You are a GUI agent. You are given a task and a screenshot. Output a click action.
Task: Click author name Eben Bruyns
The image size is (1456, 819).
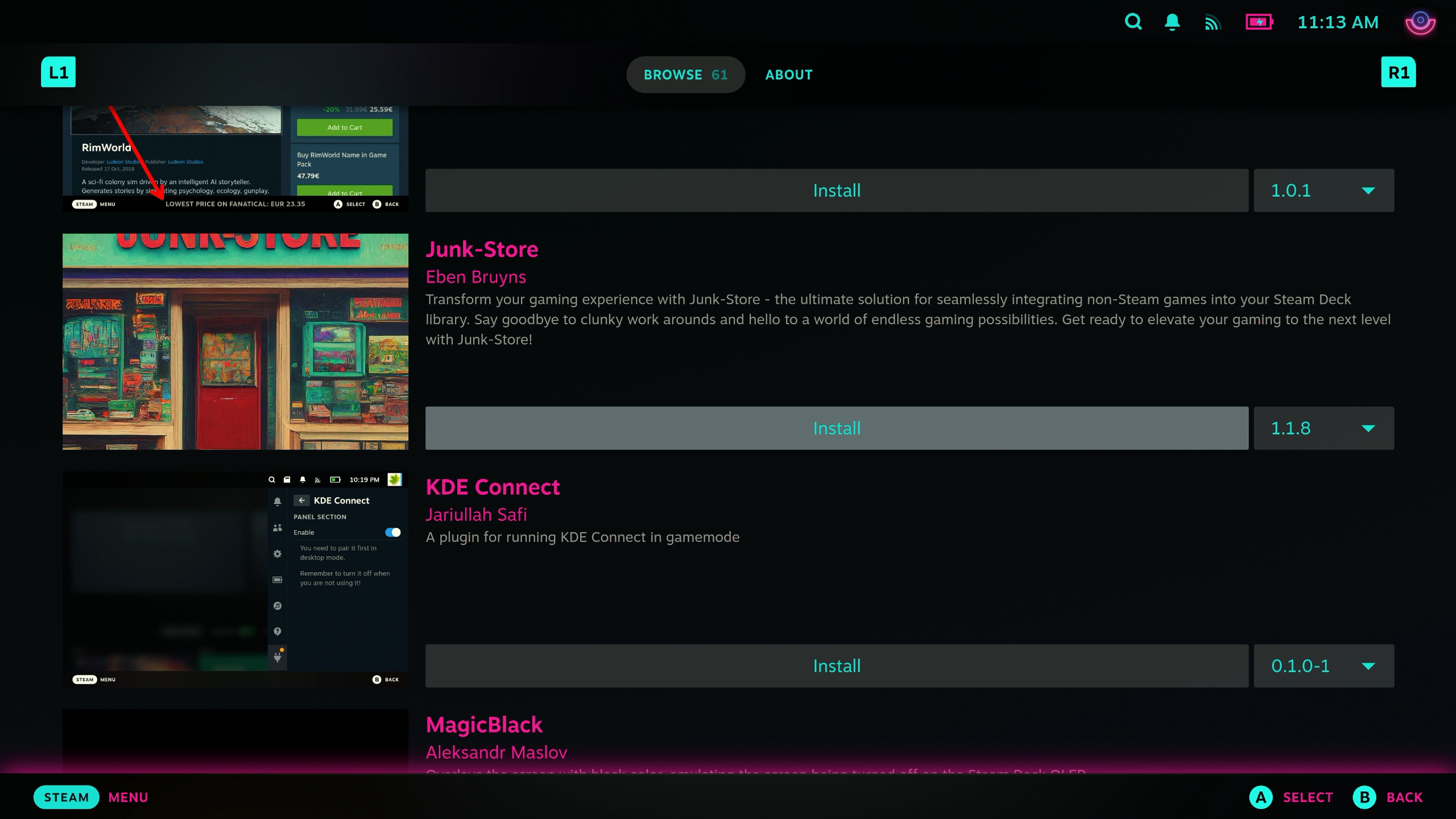point(476,277)
